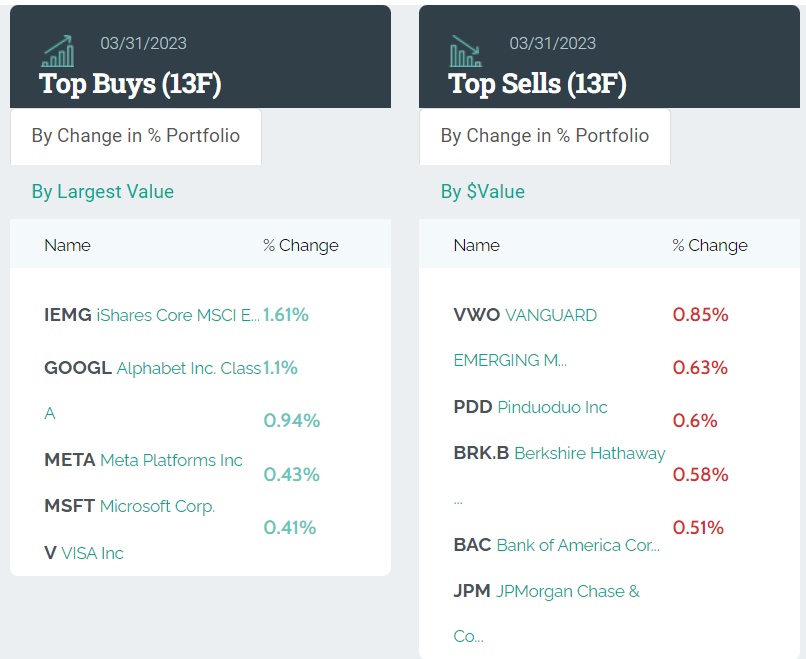Open PDD Pinduoduo Inc link
Viewport: 806px width, 659px height.
pyautogui.click(x=530, y=407)
